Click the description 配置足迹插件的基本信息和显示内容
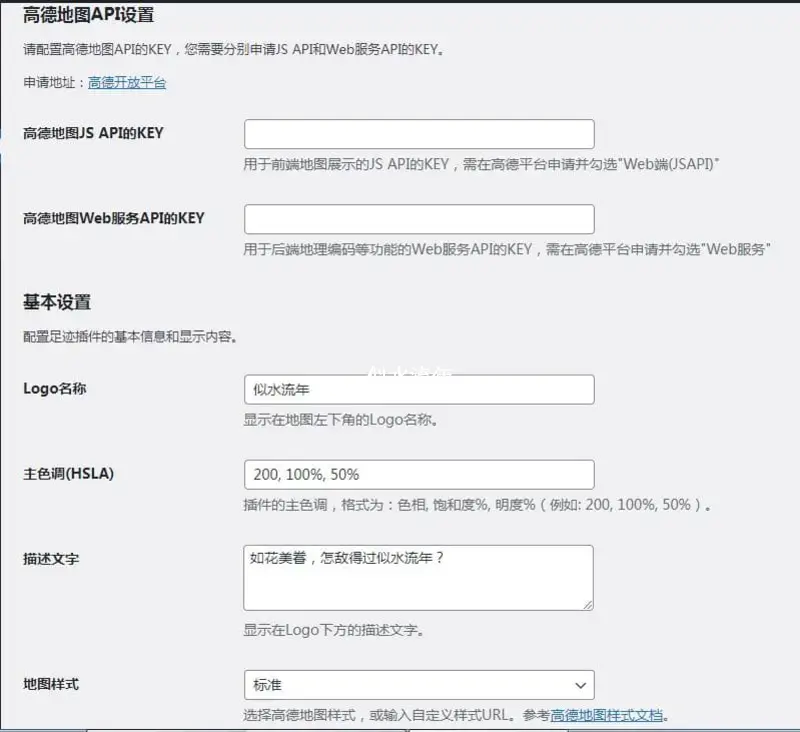The height and width of the screenshot is (732, 800). click(x=130, y=337)
